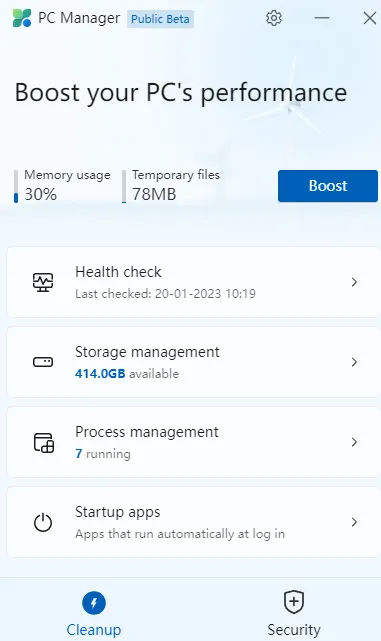This screenshot has width=381, height=641.
Task: Click the Memory usage level bar
Action: [x=16, y=186]
